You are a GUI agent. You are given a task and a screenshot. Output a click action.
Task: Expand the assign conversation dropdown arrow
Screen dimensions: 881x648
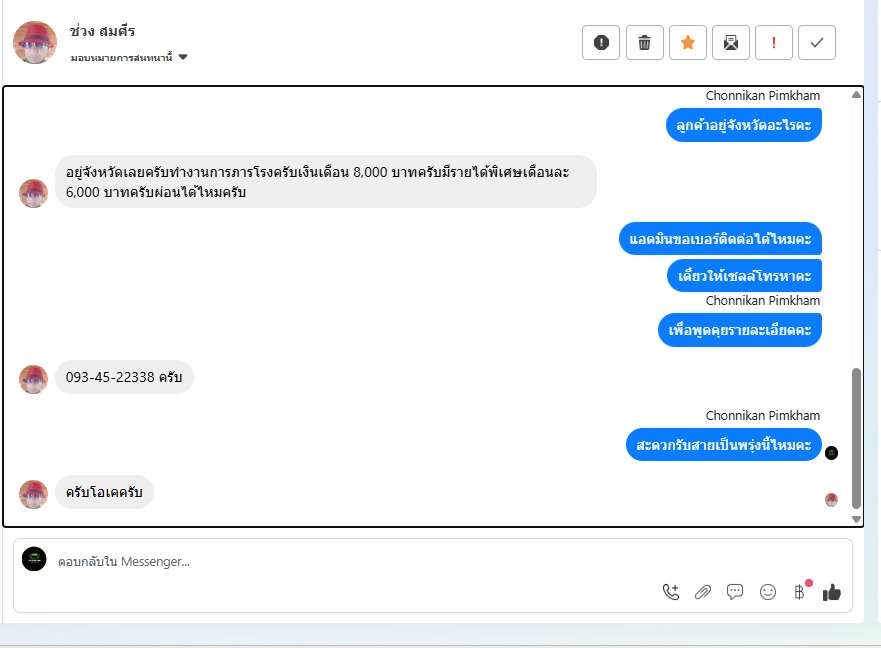pos(183,57)
